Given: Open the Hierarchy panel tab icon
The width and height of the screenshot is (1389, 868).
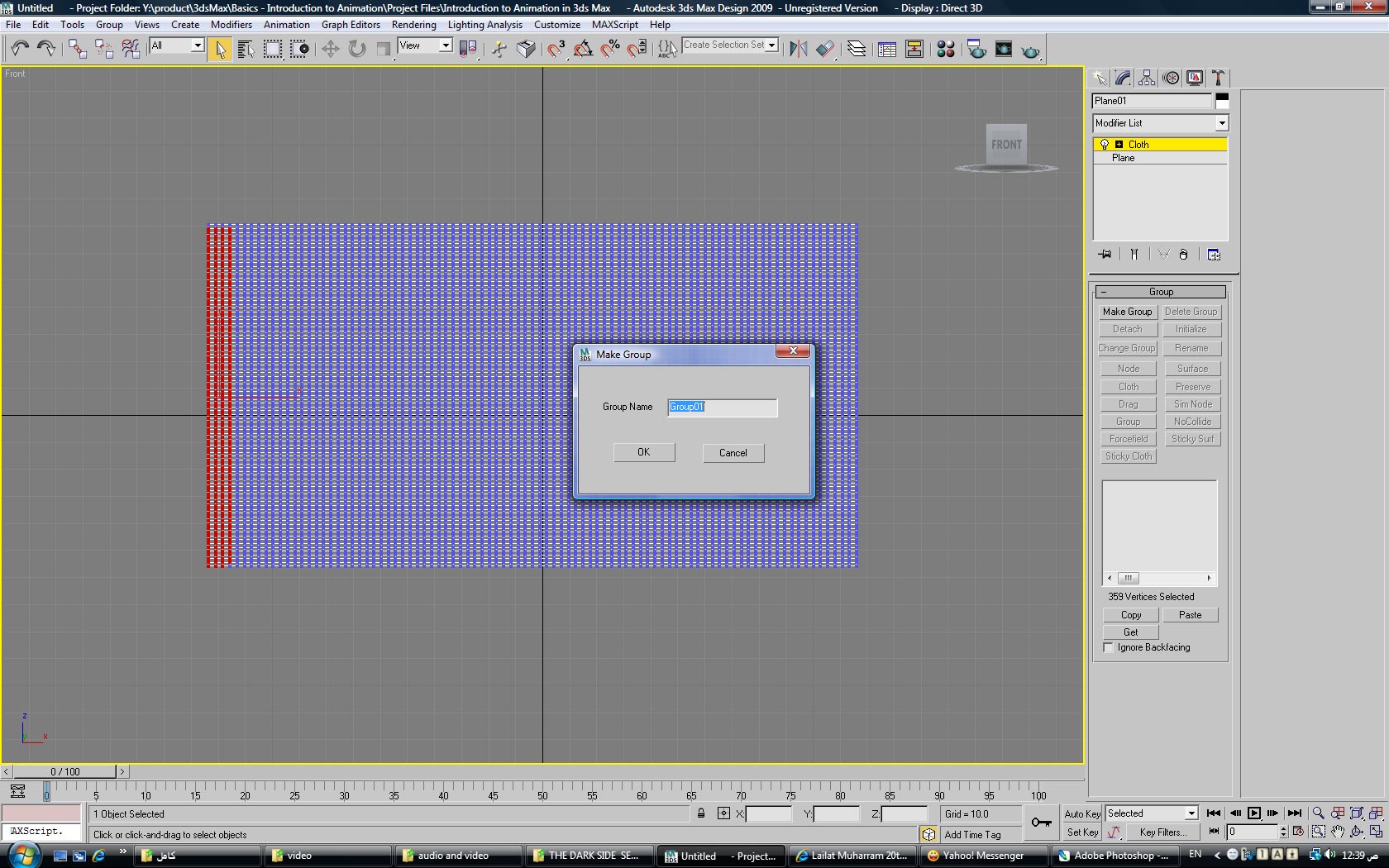Looking at the screenshot, I should (1147, 78).
